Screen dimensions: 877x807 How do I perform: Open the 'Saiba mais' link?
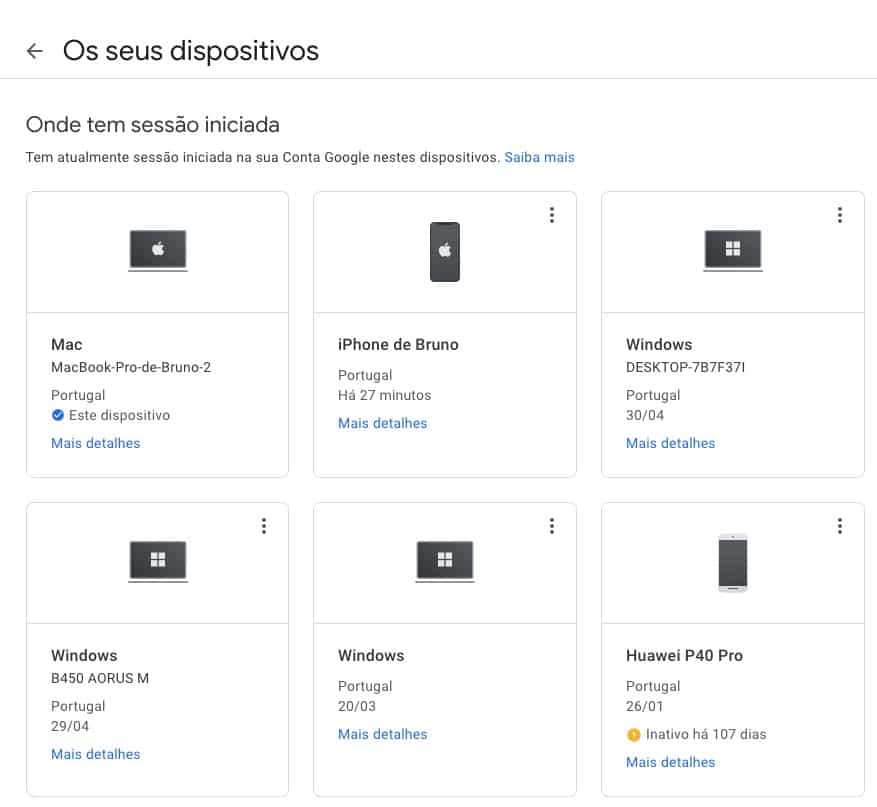[539, 157]
